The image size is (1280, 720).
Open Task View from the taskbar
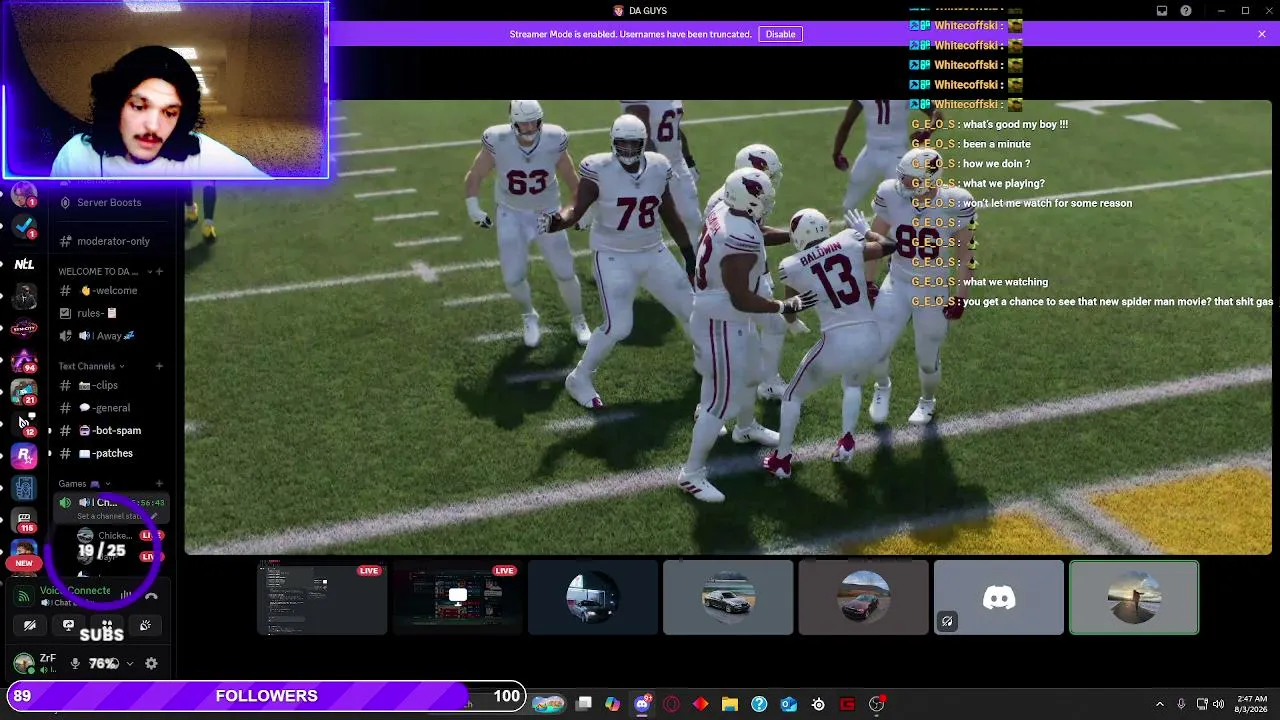(x=584, y=704)
